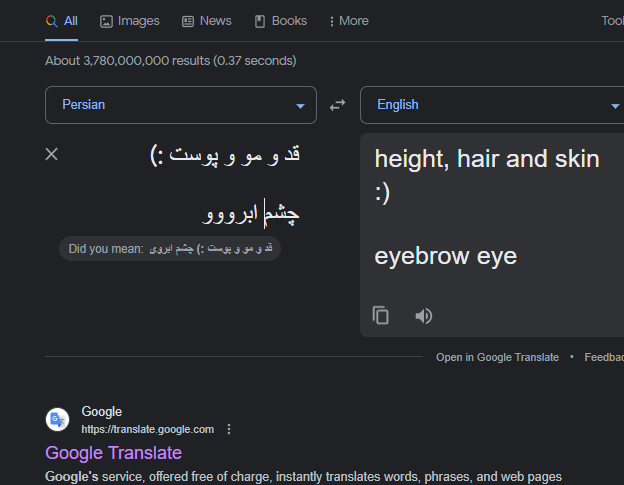Open the translate.google.com URL link
Viewport: 624px width, 485px height.
coord(148,429)
